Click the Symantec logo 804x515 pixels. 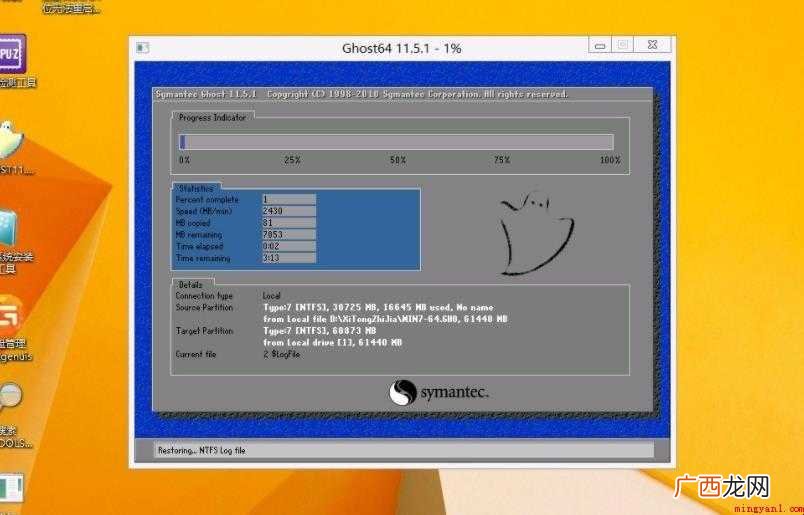point(439,393)
